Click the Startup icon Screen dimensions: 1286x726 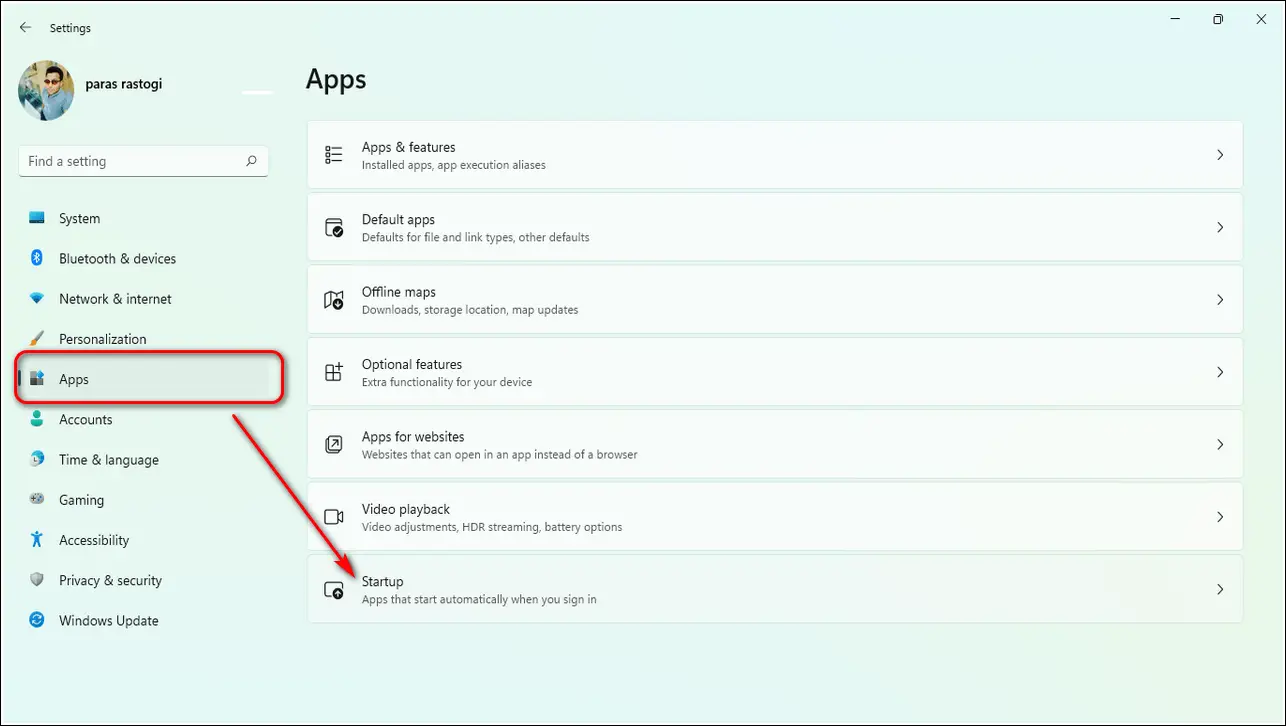click(x=334, y=590)
